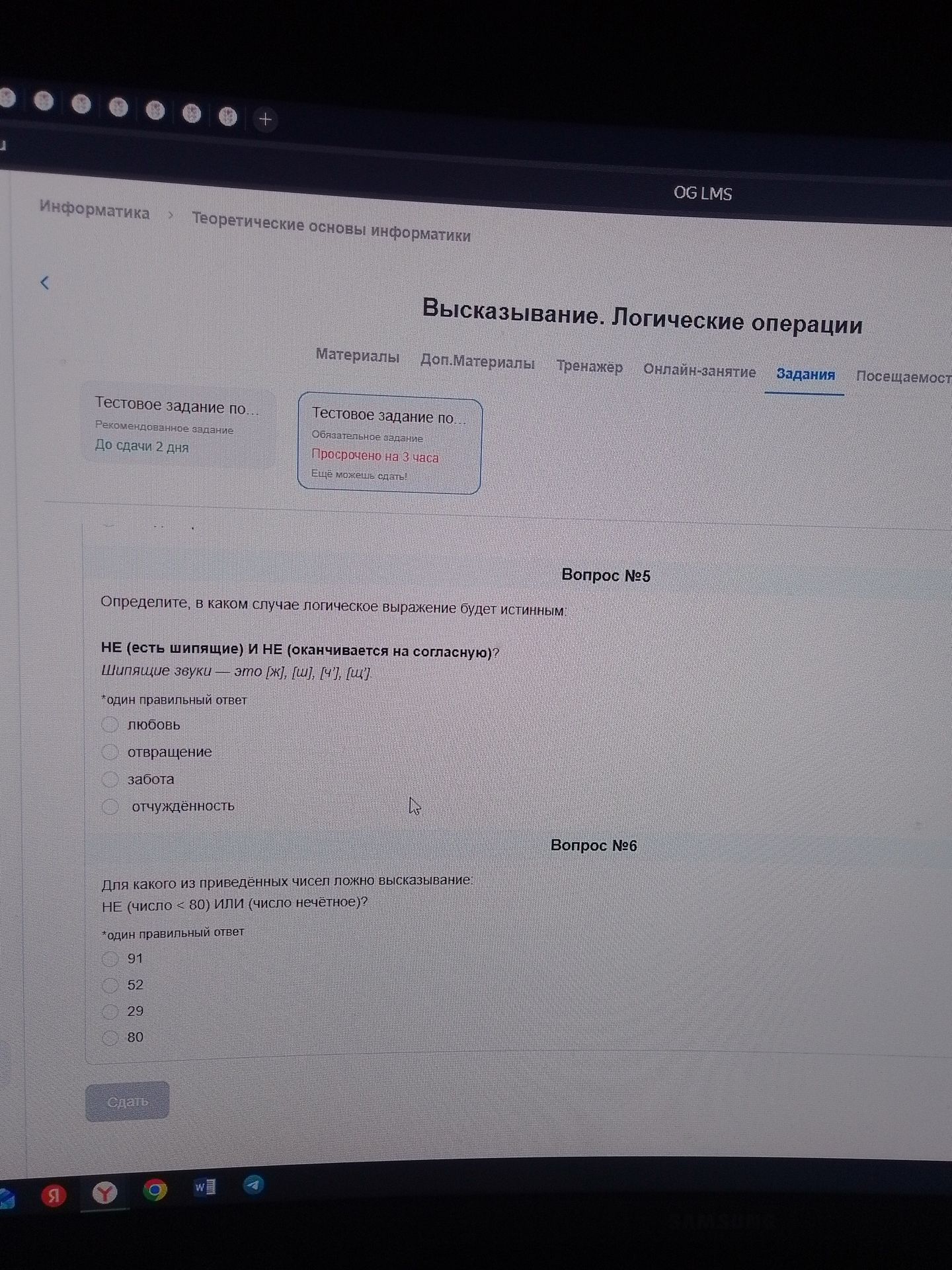952x1270 pixels.
Task: Open Telegram from the taskbar
Action: (254, 1184)
